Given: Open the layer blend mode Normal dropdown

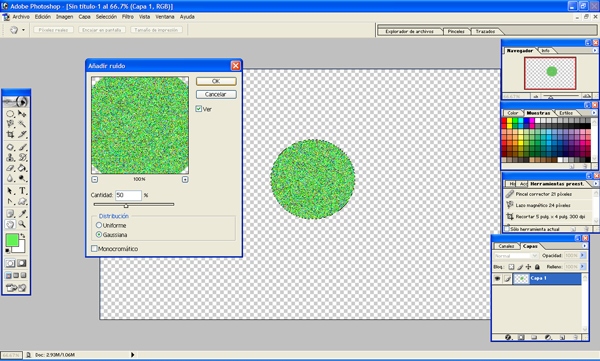Looking at the screenshot, I should tap(516, 255).
